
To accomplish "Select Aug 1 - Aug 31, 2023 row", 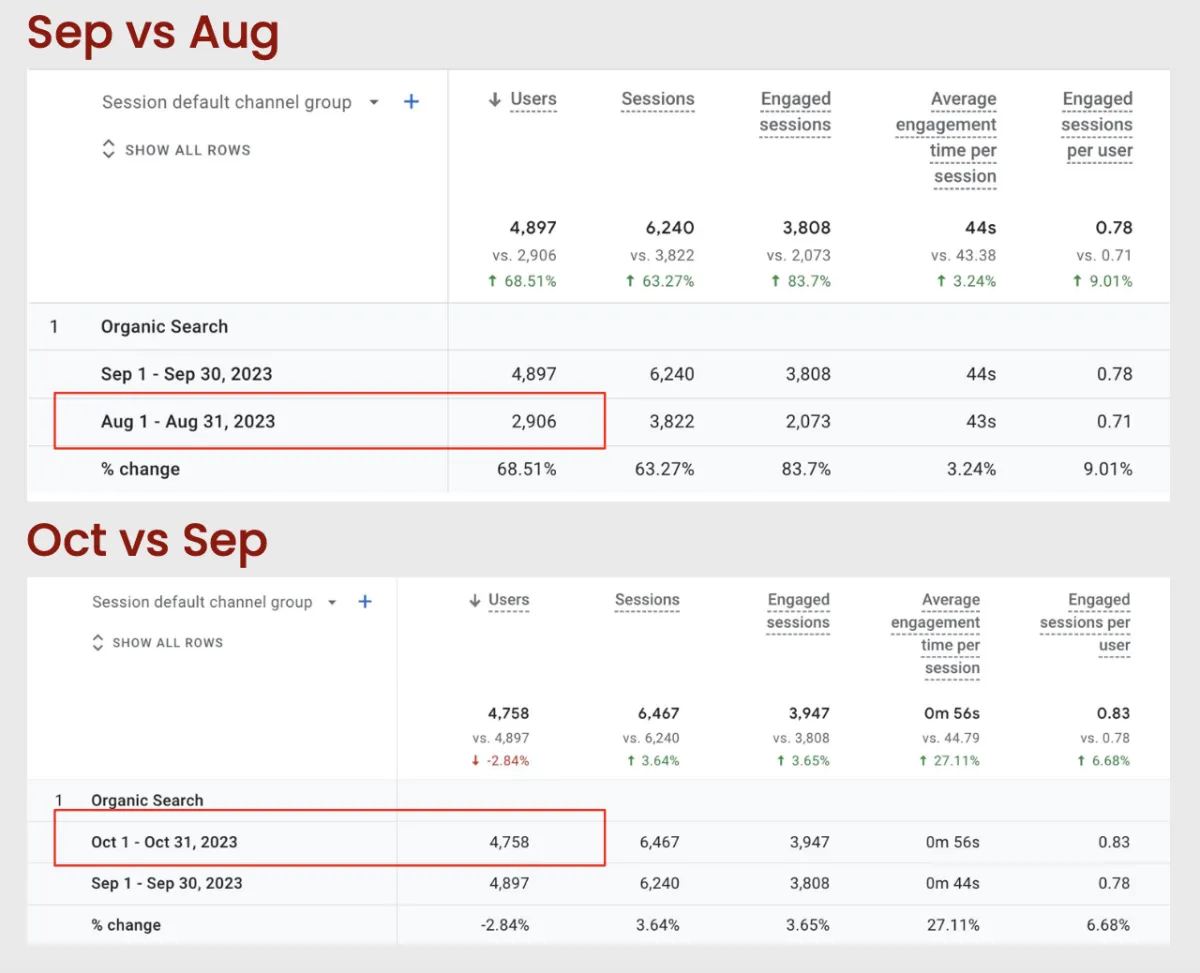I will pos(188,422).
